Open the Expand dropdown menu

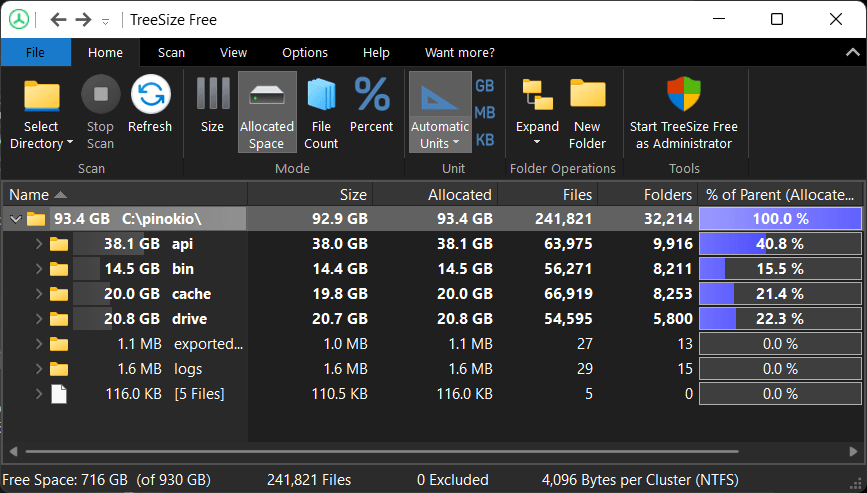click(x=537, y=143)
